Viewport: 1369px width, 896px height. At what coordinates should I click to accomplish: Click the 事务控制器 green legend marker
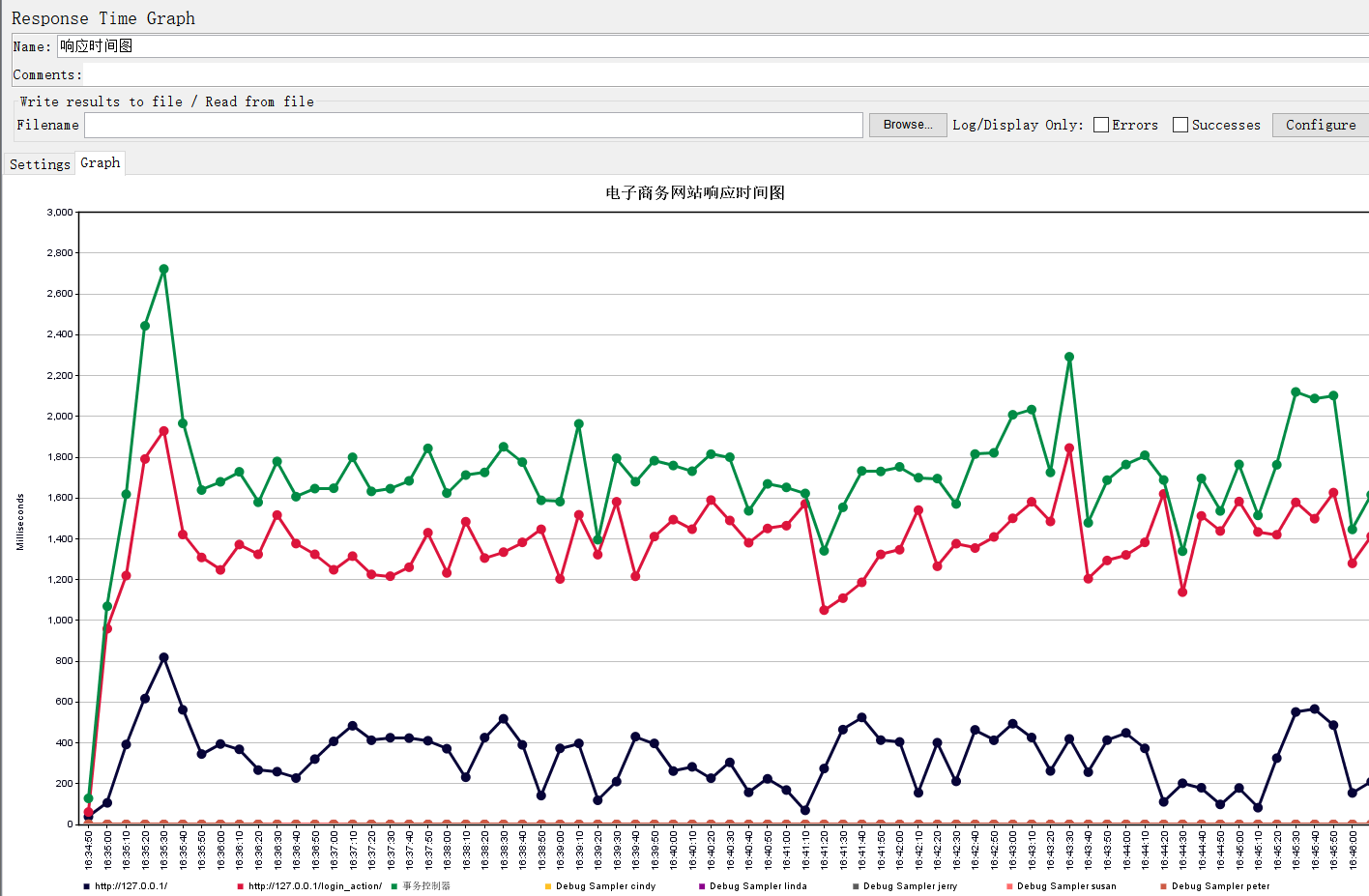click(x=394, y=886)
